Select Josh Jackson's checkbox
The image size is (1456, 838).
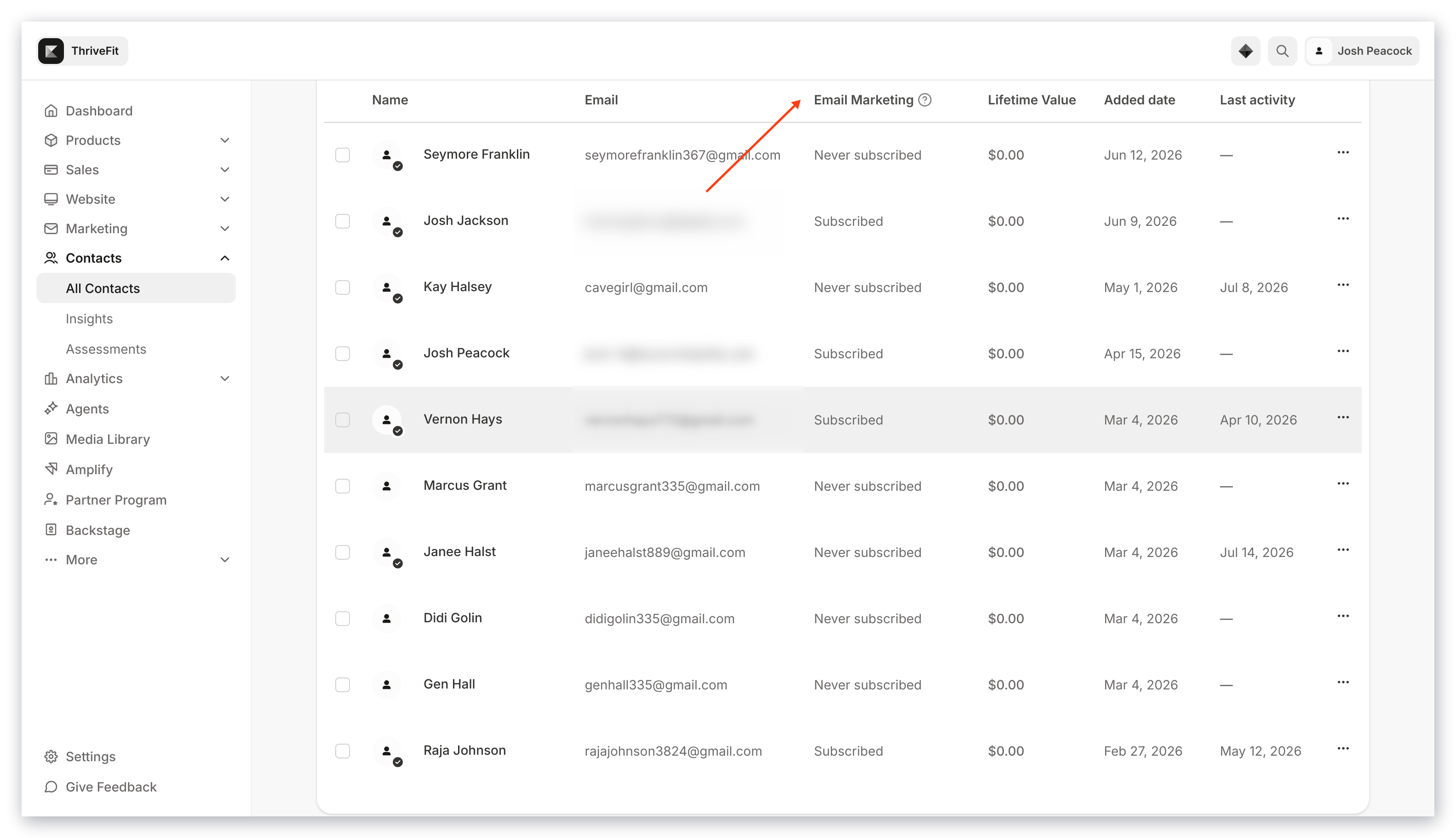pyautogui.click(x=343, y=221)
